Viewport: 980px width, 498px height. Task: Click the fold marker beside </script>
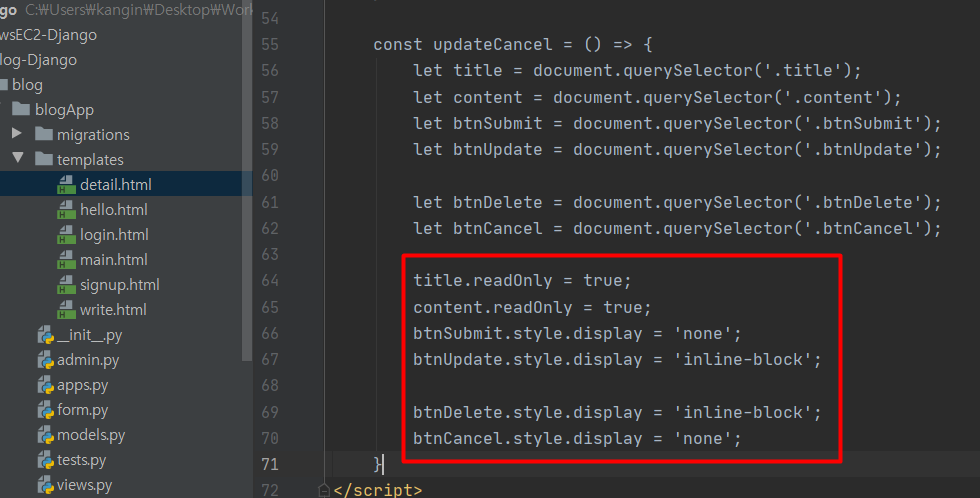pos(323,491)
